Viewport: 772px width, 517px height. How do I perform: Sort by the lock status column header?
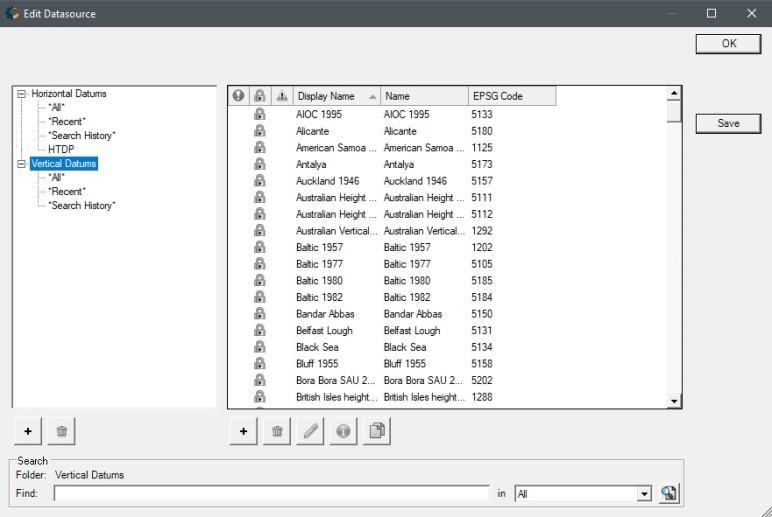[259, 96]
